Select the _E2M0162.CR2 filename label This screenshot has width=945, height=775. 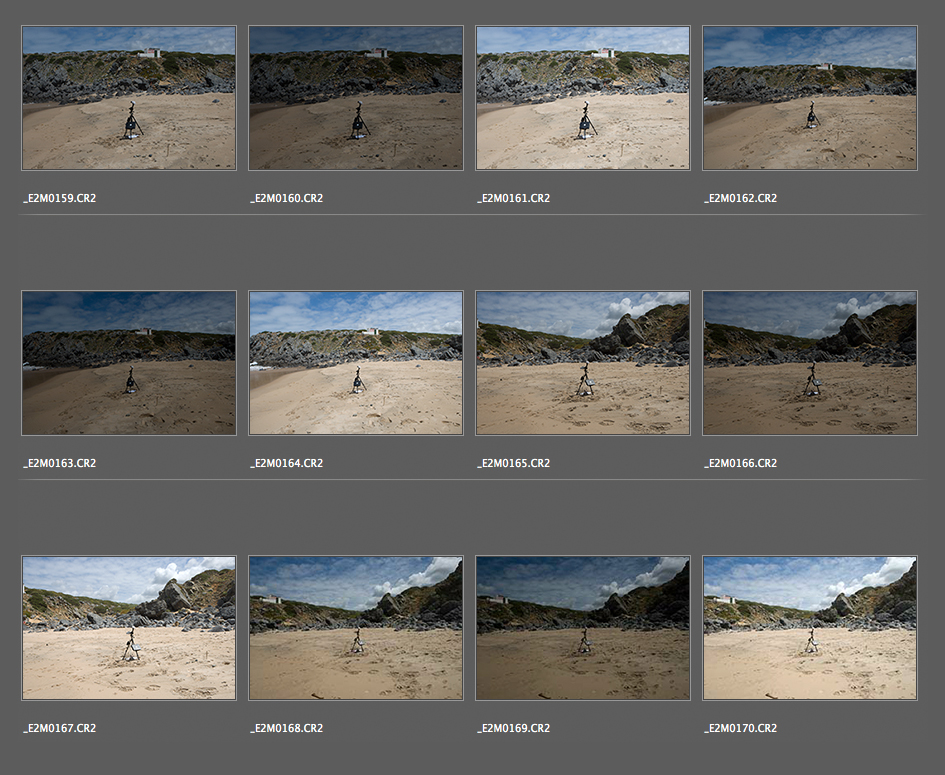[741, 199]
